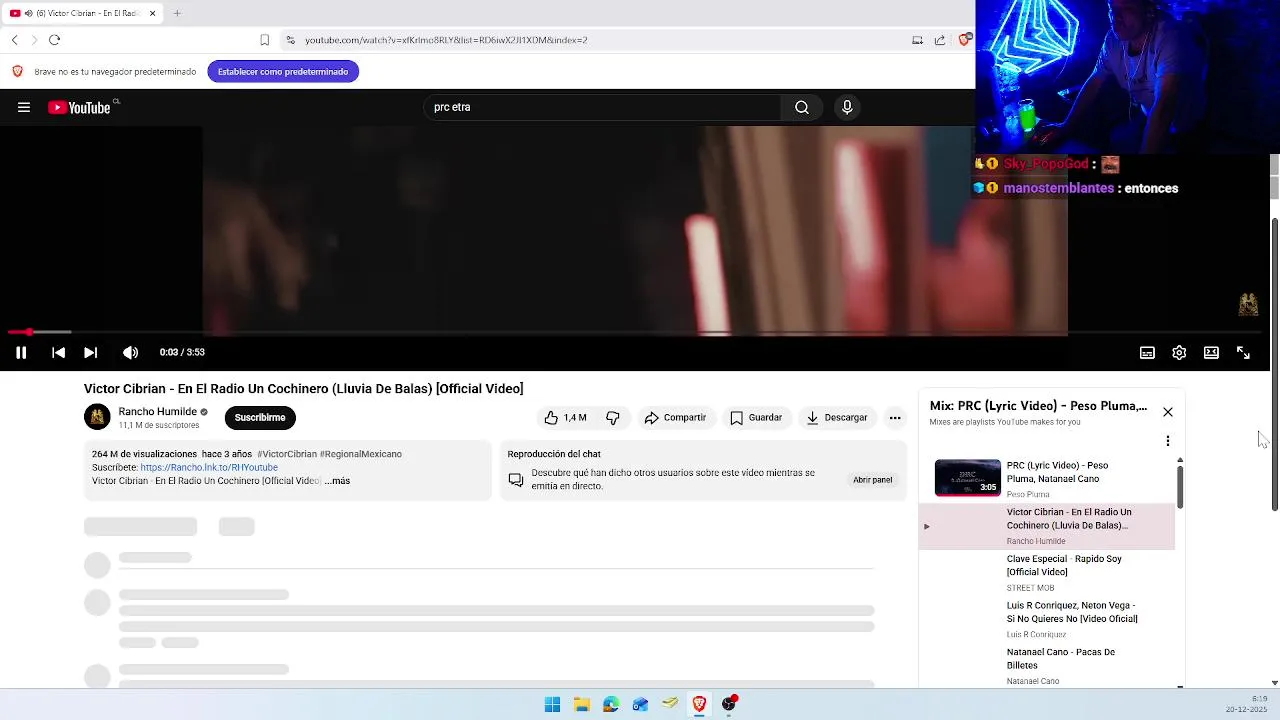Click browser forward arrow
Image resolution: width=1280 pixels, height=720 pixels.
click(x=34, y=40)
